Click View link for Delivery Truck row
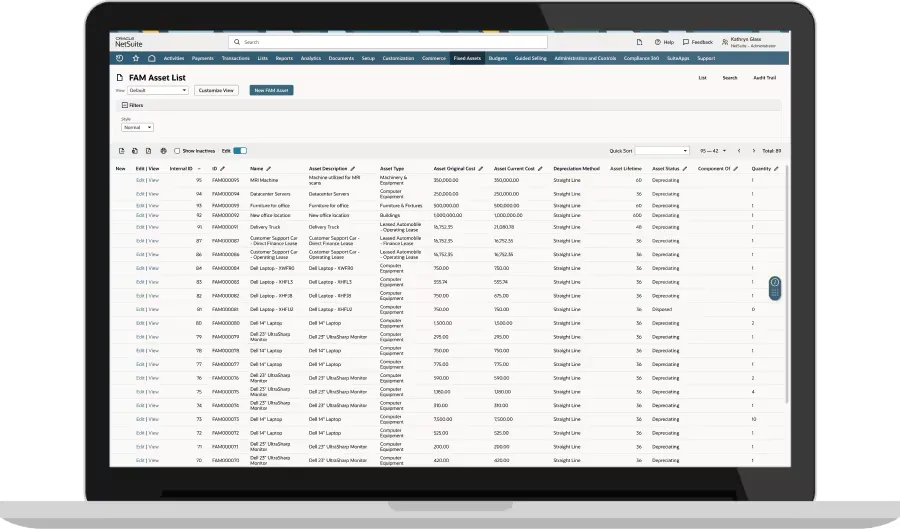Image resolution: width=900 pixels, height=529 pixels. click(154, 227)
